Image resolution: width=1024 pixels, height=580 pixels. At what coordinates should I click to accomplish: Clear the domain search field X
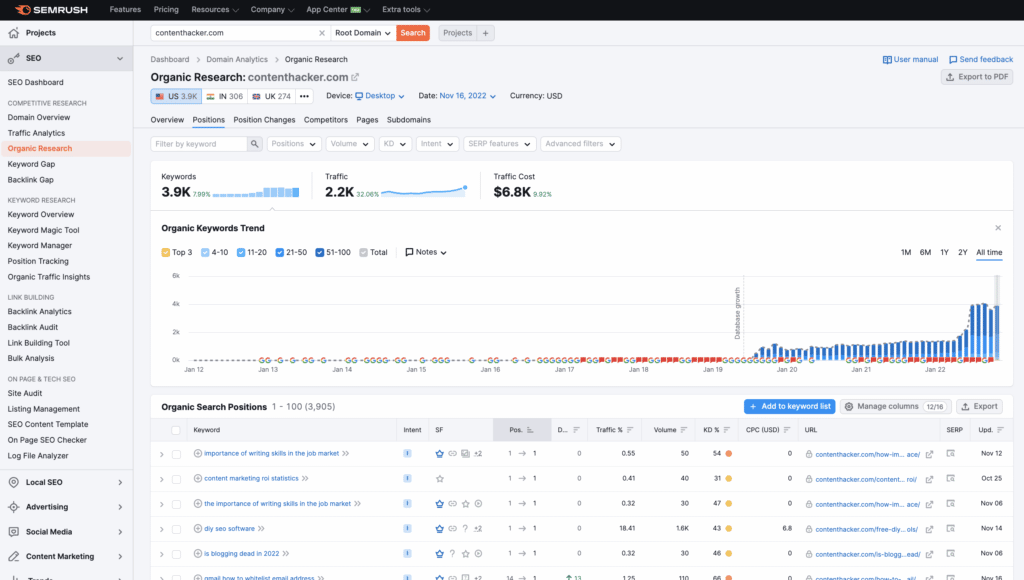point(321,33)
